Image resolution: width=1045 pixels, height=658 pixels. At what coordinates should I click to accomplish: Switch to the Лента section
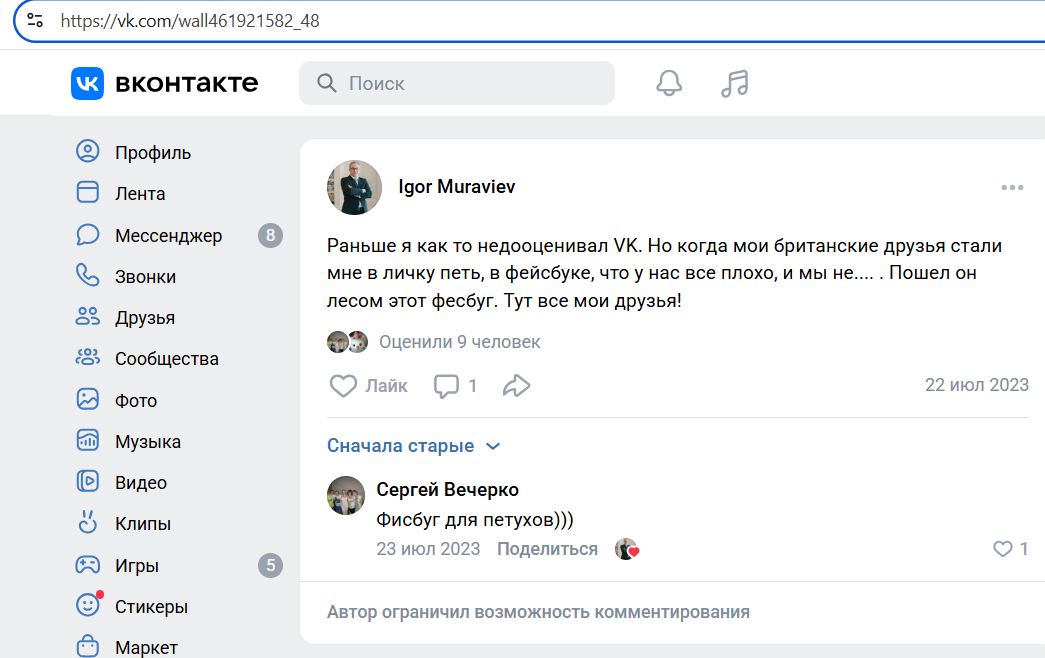140,193
